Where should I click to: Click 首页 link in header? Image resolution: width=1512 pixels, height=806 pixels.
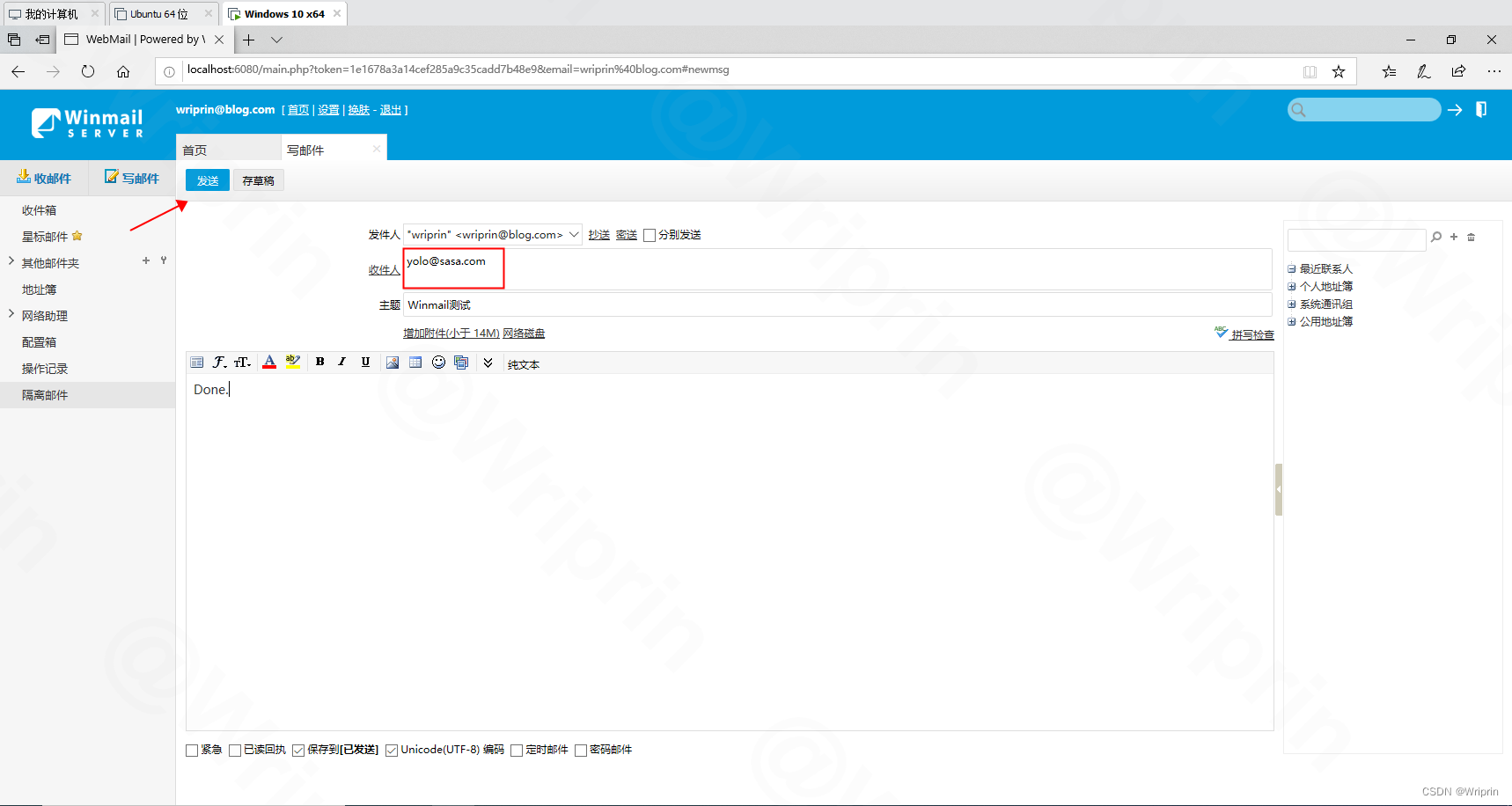pos(298,110)
